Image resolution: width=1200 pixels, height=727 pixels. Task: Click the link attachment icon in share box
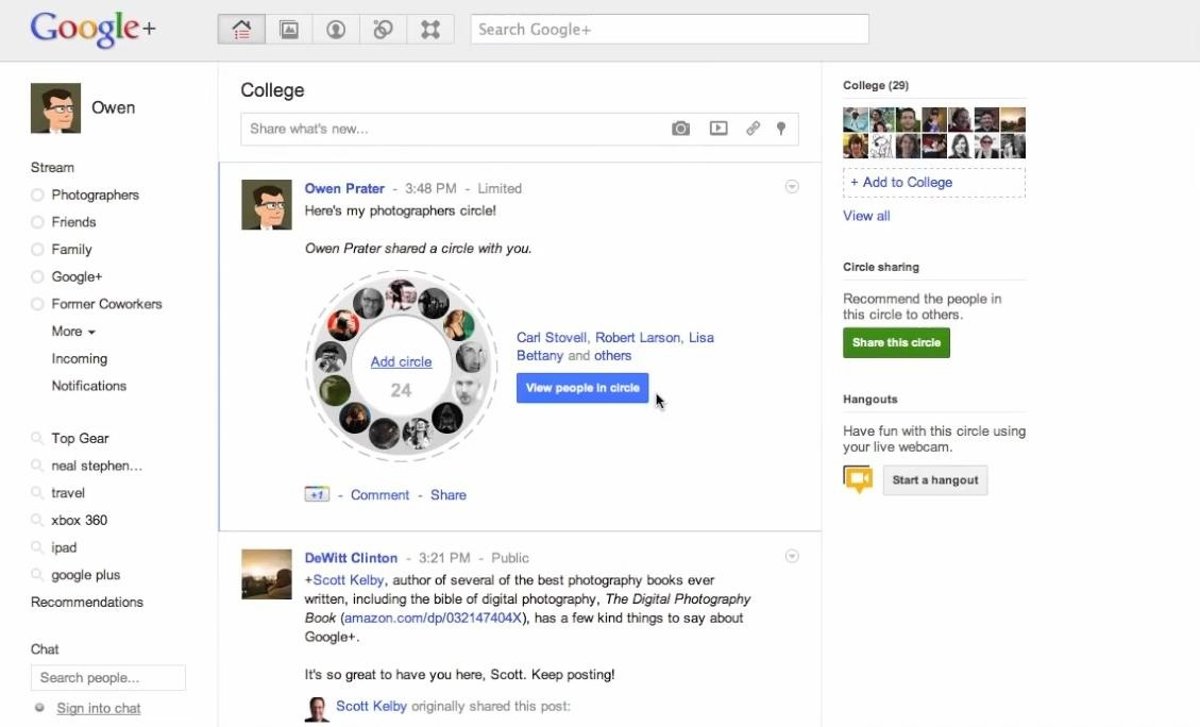coord(753,128)
